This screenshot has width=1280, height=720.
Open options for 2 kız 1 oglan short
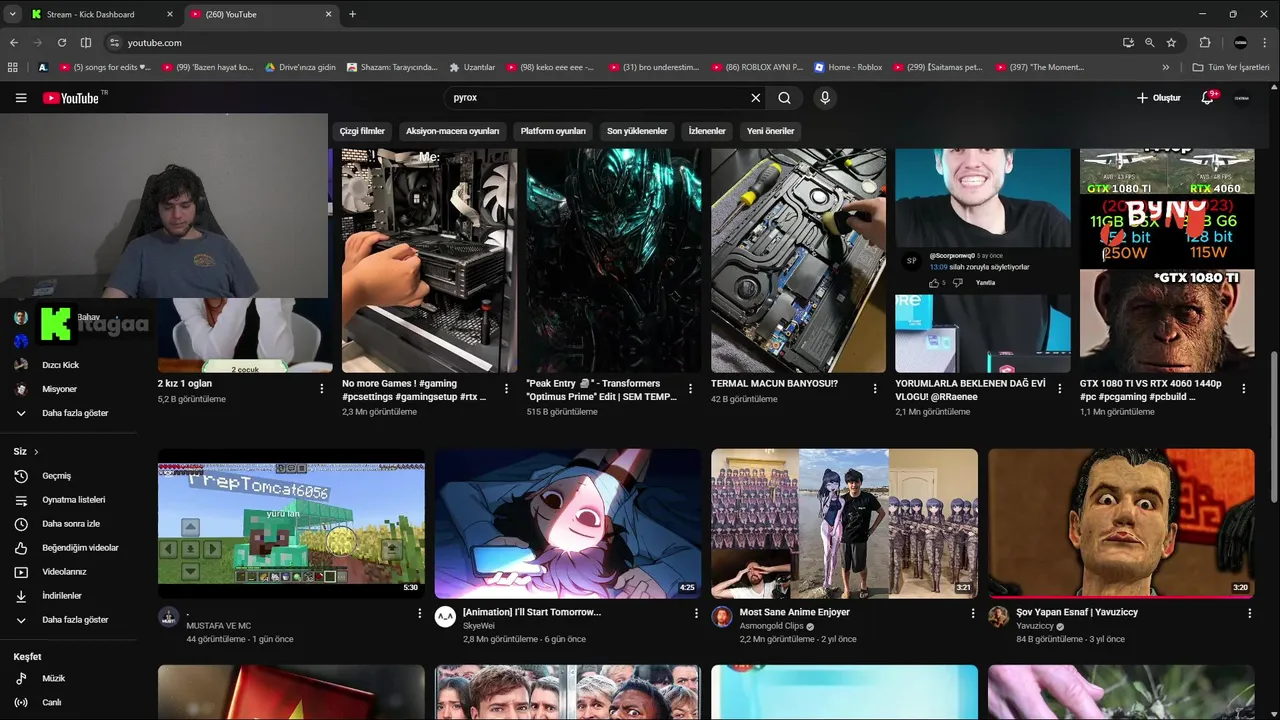pyautogui.click(x=322, y=388)
